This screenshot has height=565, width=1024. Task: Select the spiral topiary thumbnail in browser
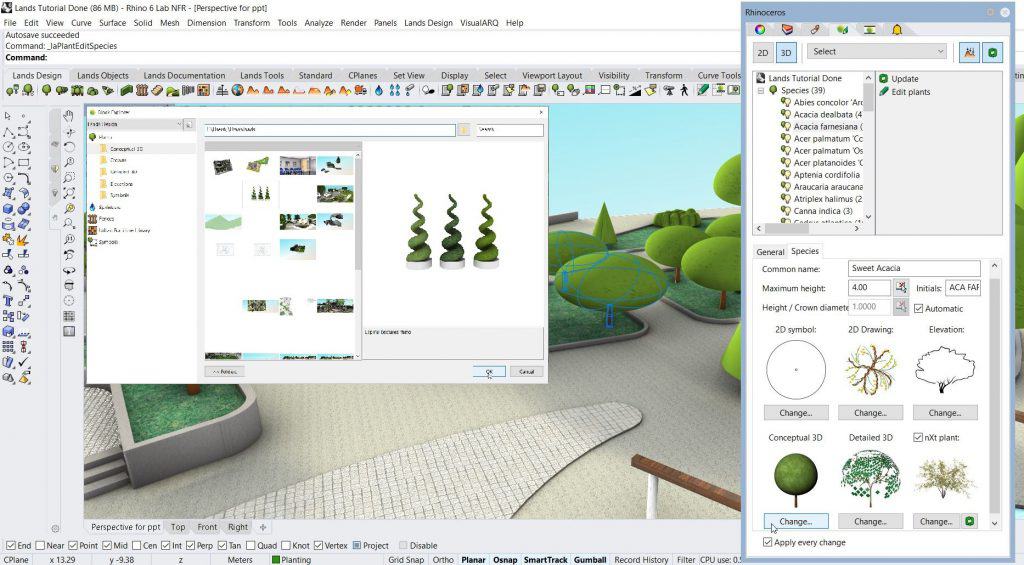coord(261,193)
